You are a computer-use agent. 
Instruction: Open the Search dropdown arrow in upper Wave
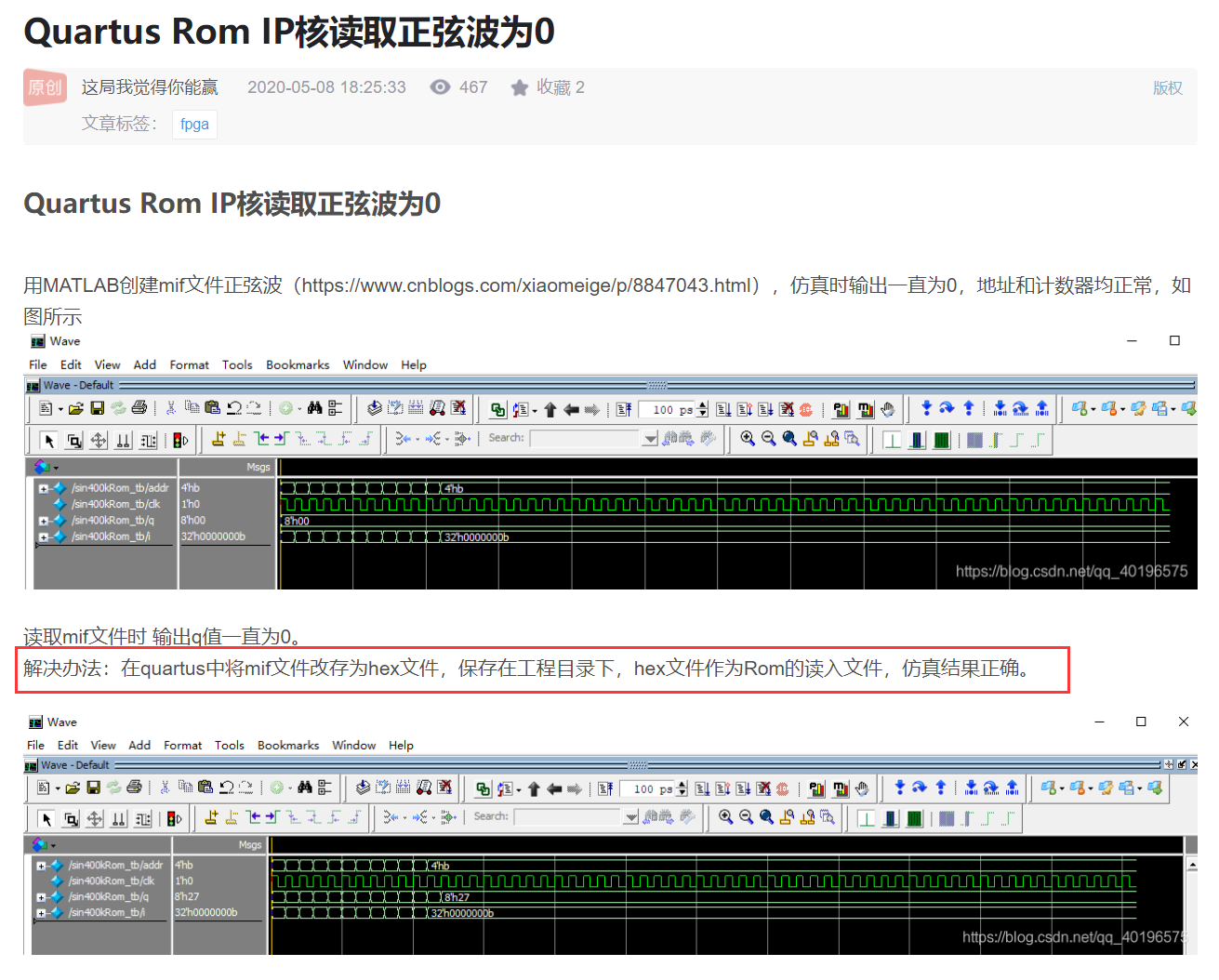pos(650,439)
